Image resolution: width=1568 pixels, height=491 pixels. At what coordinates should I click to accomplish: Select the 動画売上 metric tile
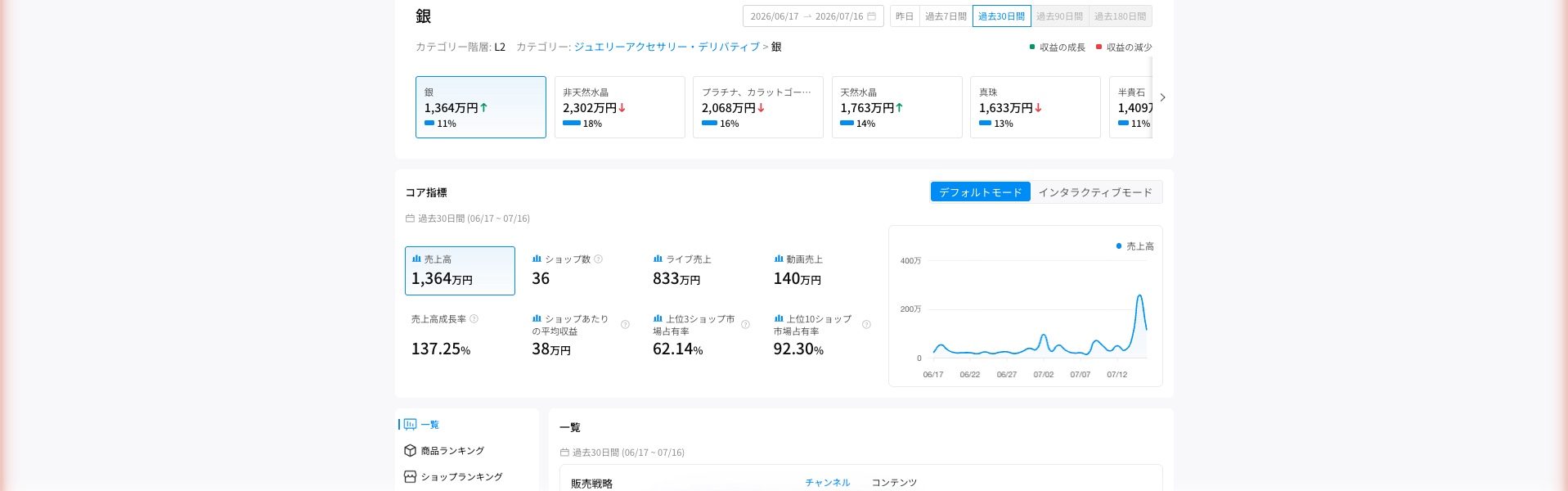(x=822, y=271)
